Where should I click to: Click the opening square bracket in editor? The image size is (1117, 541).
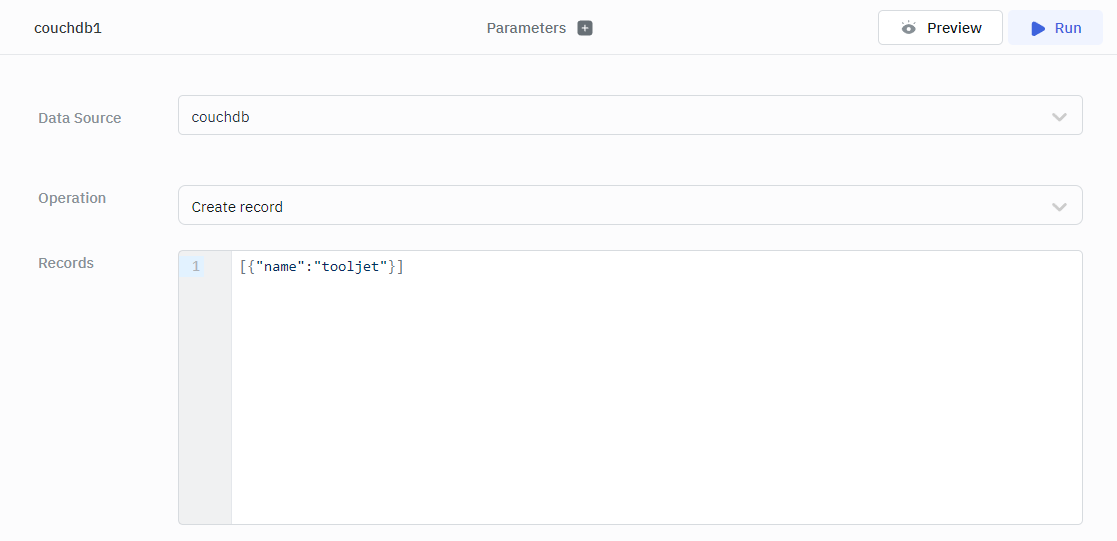click(x=243, y=267)
